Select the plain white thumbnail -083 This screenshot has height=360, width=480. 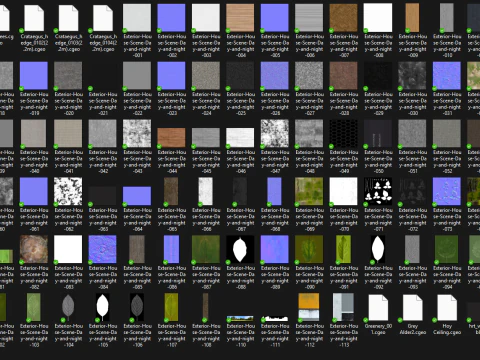(x=68, y=249)
